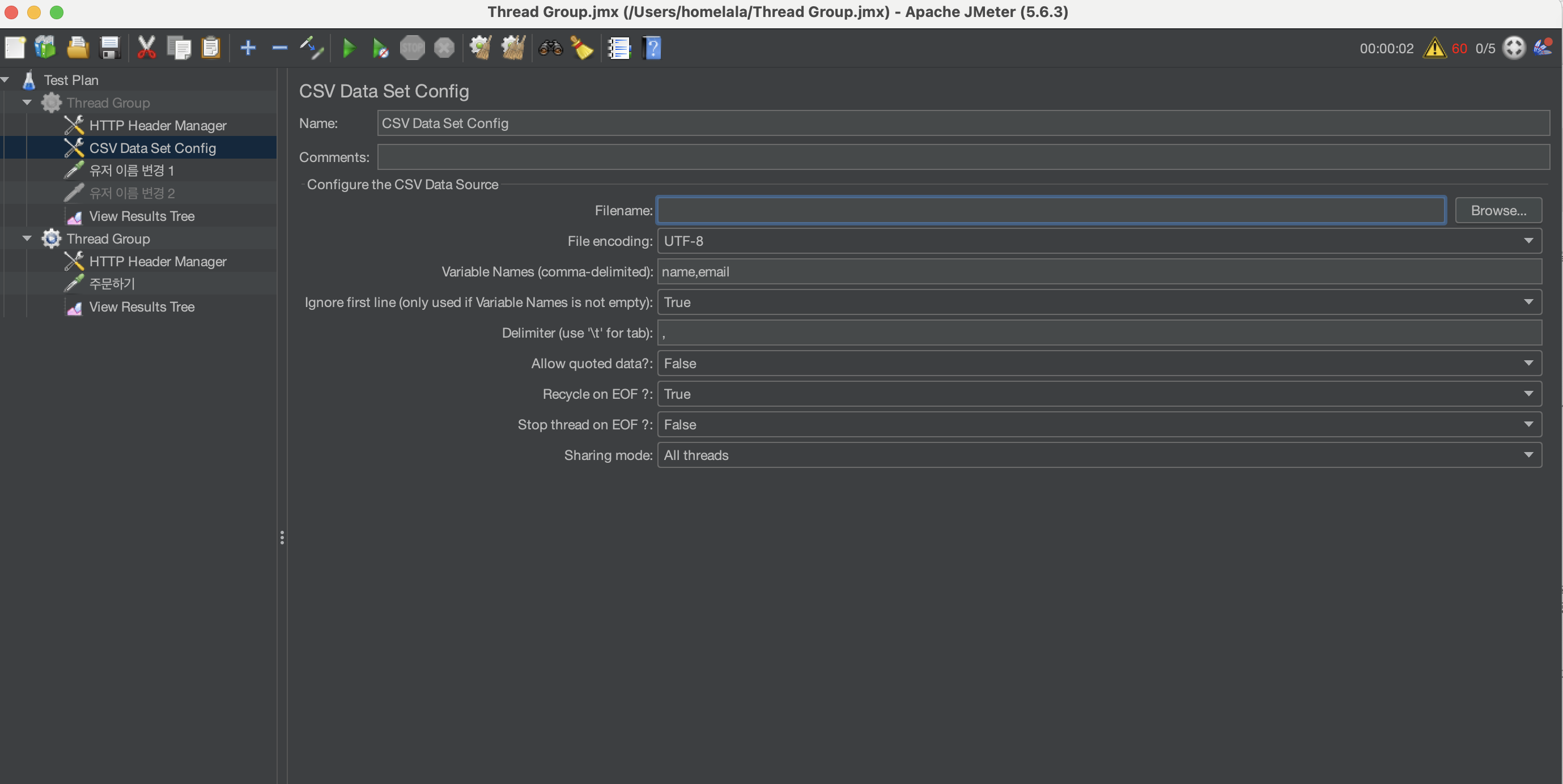Click the Start test green play icon
Viewport: 1563px width, 784px height.
[x=349, y=48]
